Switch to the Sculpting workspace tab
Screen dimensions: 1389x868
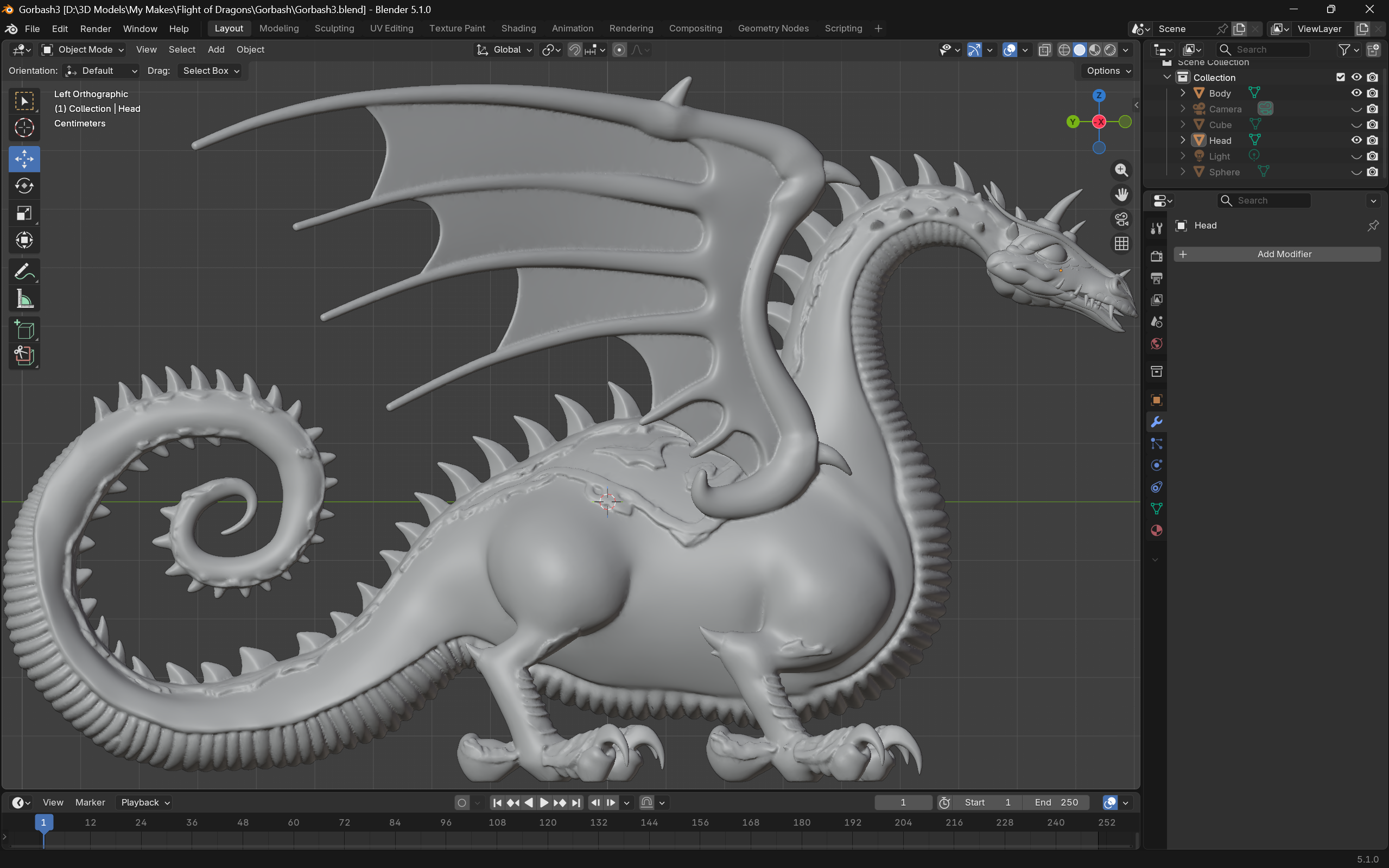point(334,29)
